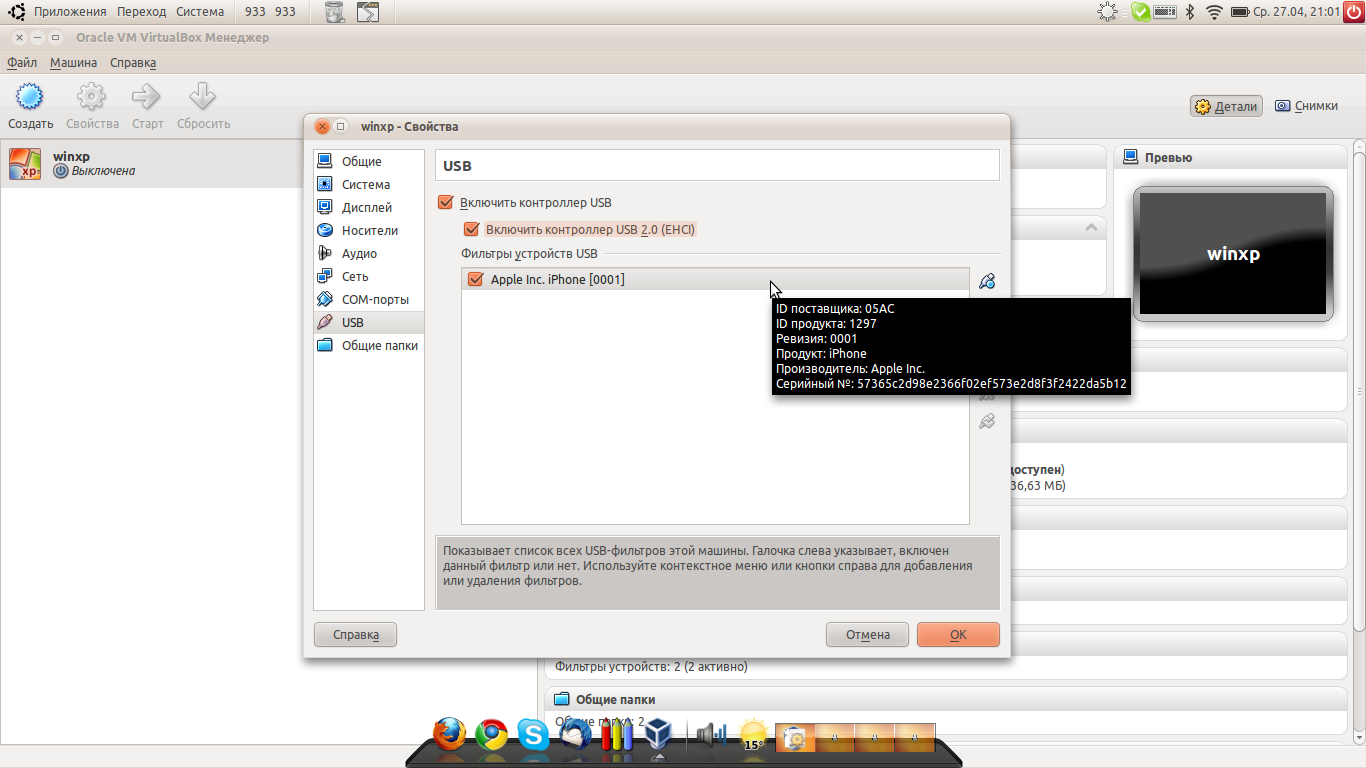
Task: Click the bottom greyed USB filter icon
Action: click(987, 421)
